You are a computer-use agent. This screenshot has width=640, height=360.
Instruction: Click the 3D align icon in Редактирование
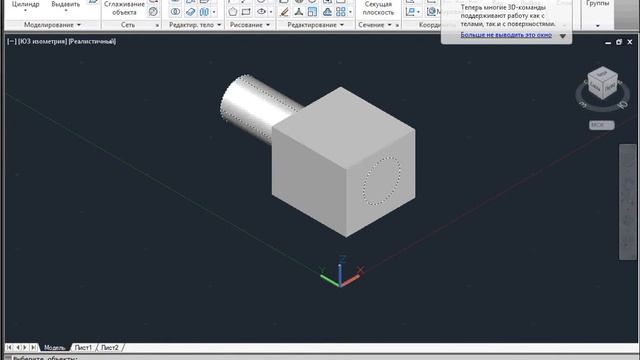[x=299, y=12]
